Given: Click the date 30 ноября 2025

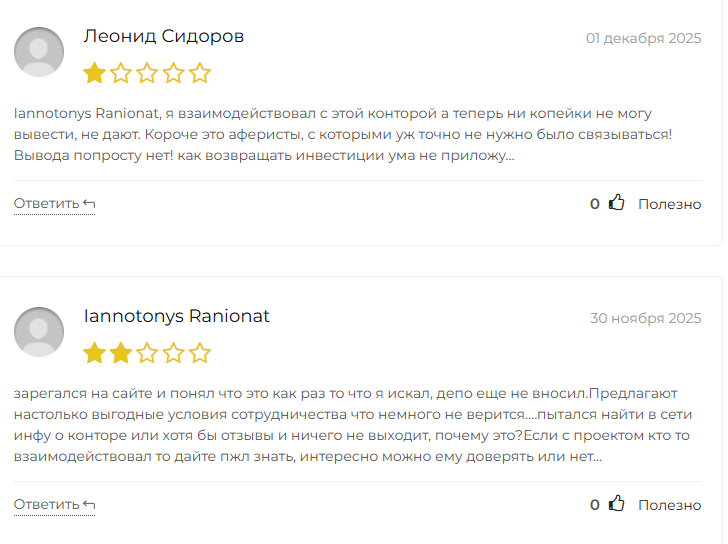Looking at the screenshot, I should pos(645,319).
